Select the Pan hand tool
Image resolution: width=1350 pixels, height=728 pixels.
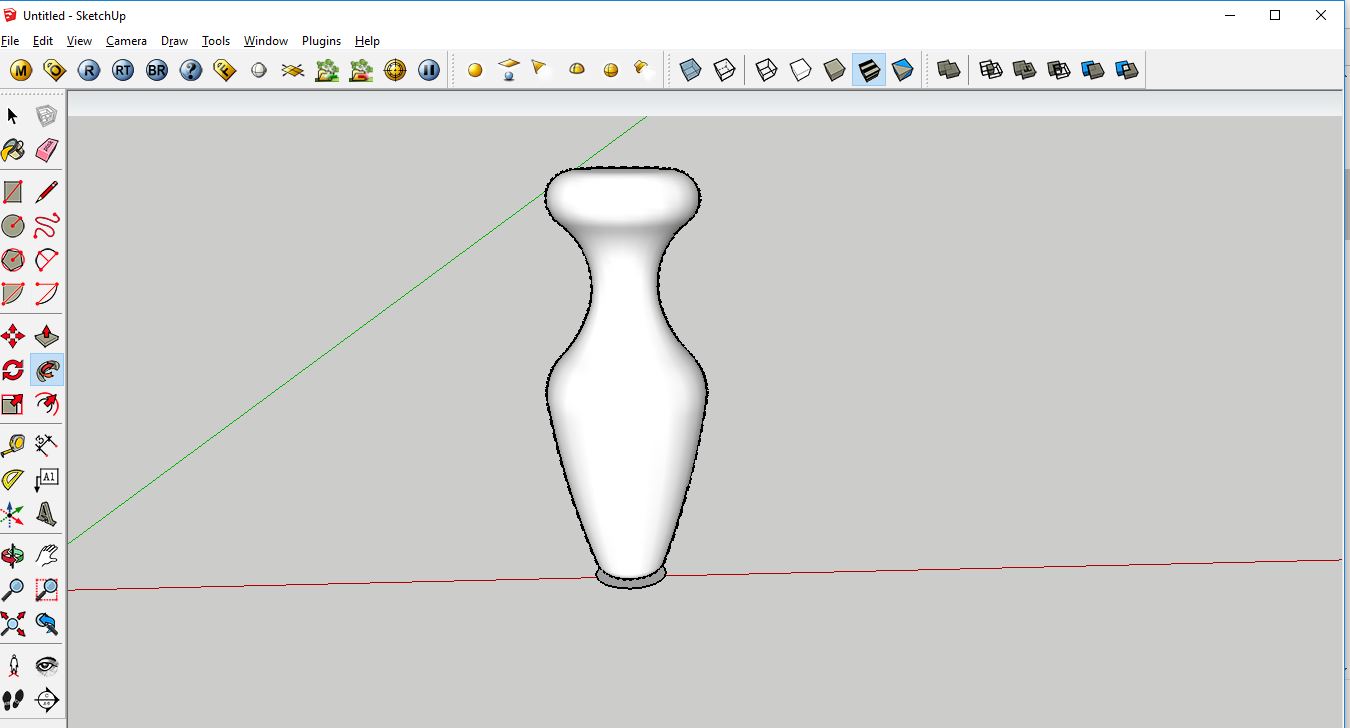(47, 555)
